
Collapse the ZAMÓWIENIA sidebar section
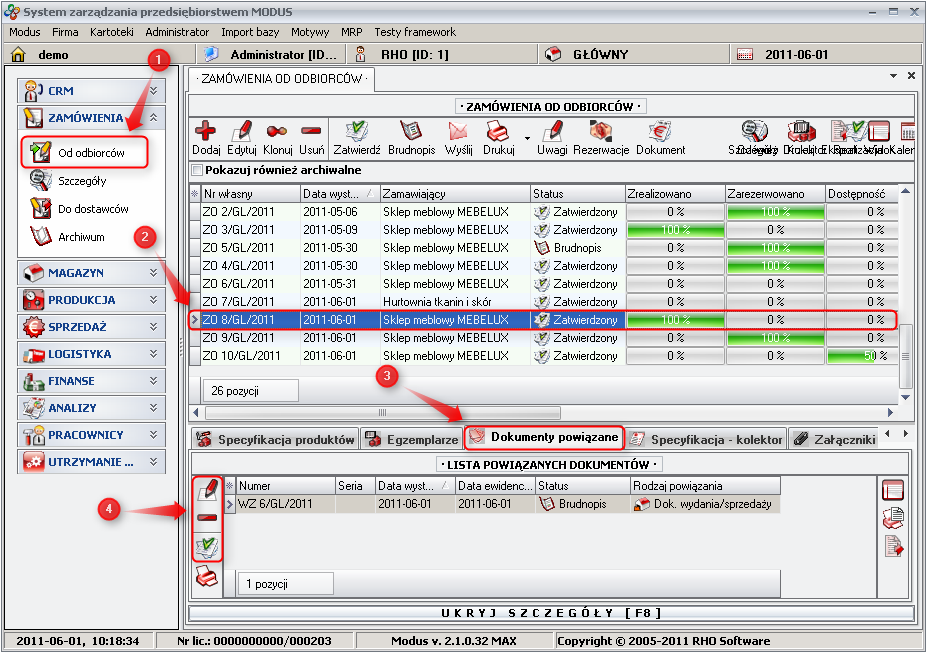153,118
